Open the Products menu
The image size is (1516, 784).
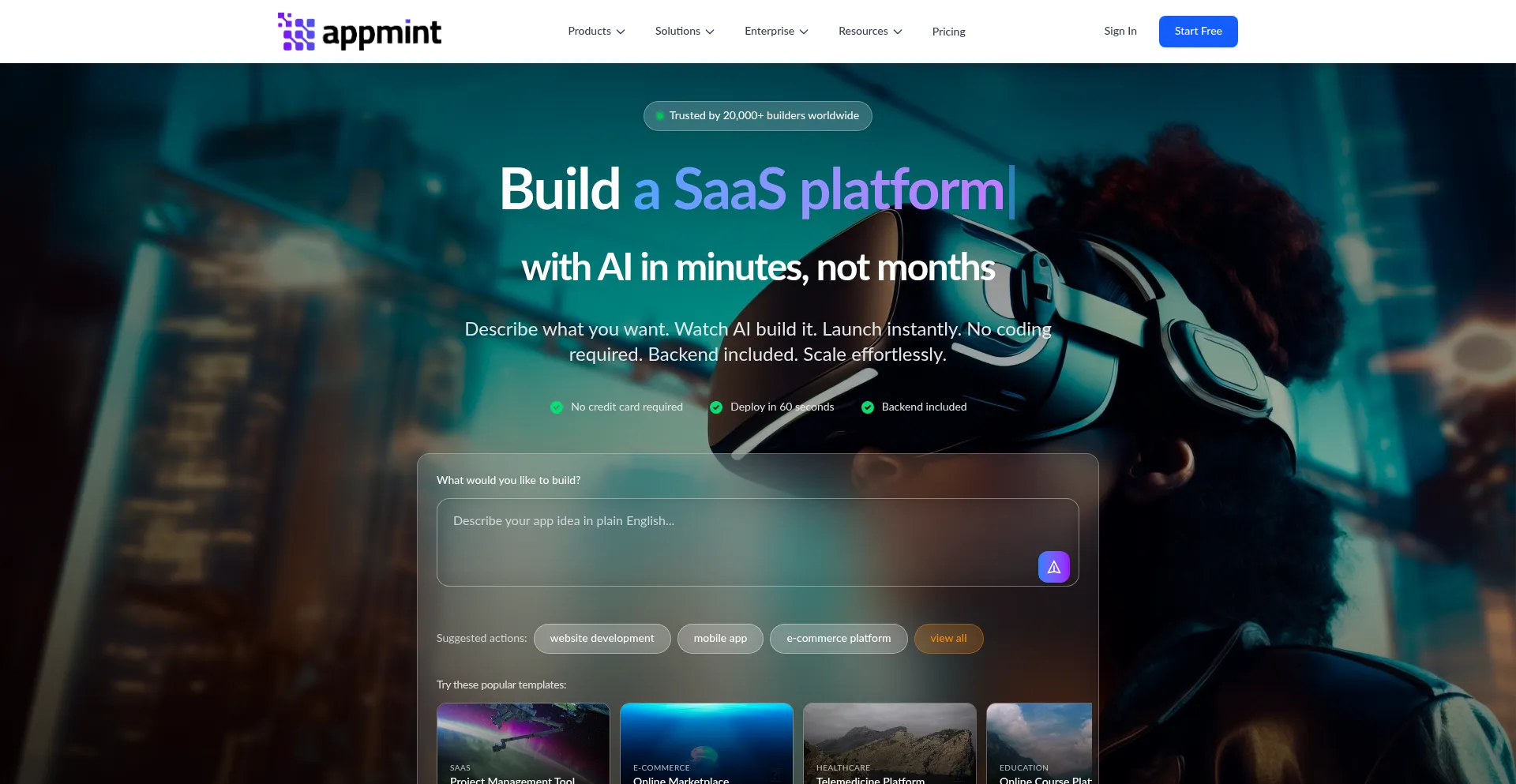point(597,32)
